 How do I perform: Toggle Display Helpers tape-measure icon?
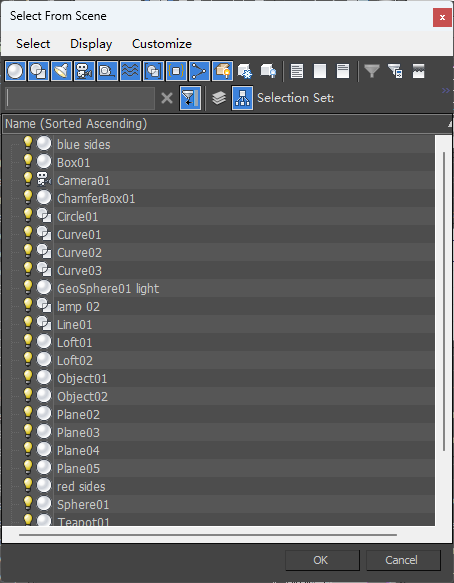click(x=107, y=71)
